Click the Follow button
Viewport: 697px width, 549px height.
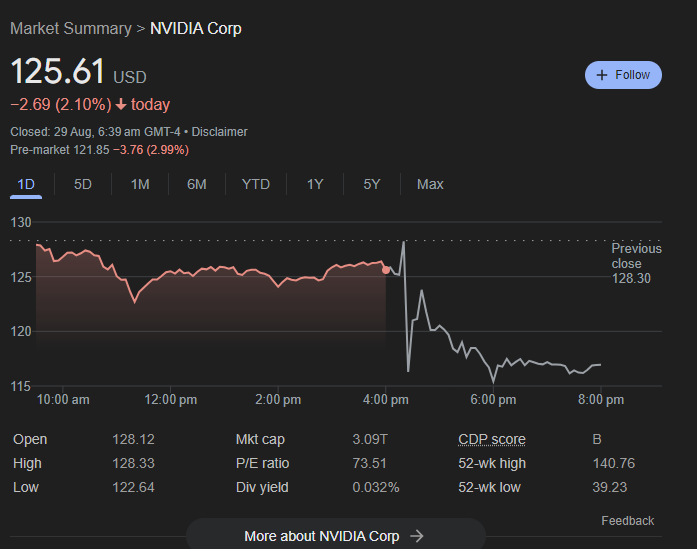point(623,75)
